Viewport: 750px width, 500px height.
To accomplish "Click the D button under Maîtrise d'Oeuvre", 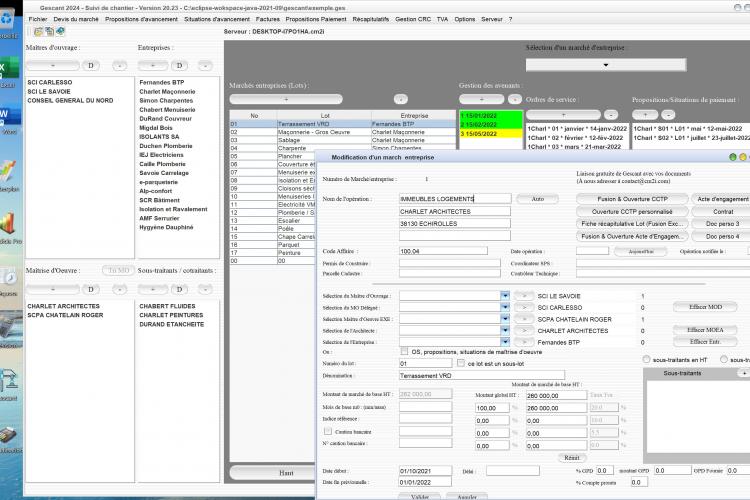I will pyautogui.click(x=91, y=289).
